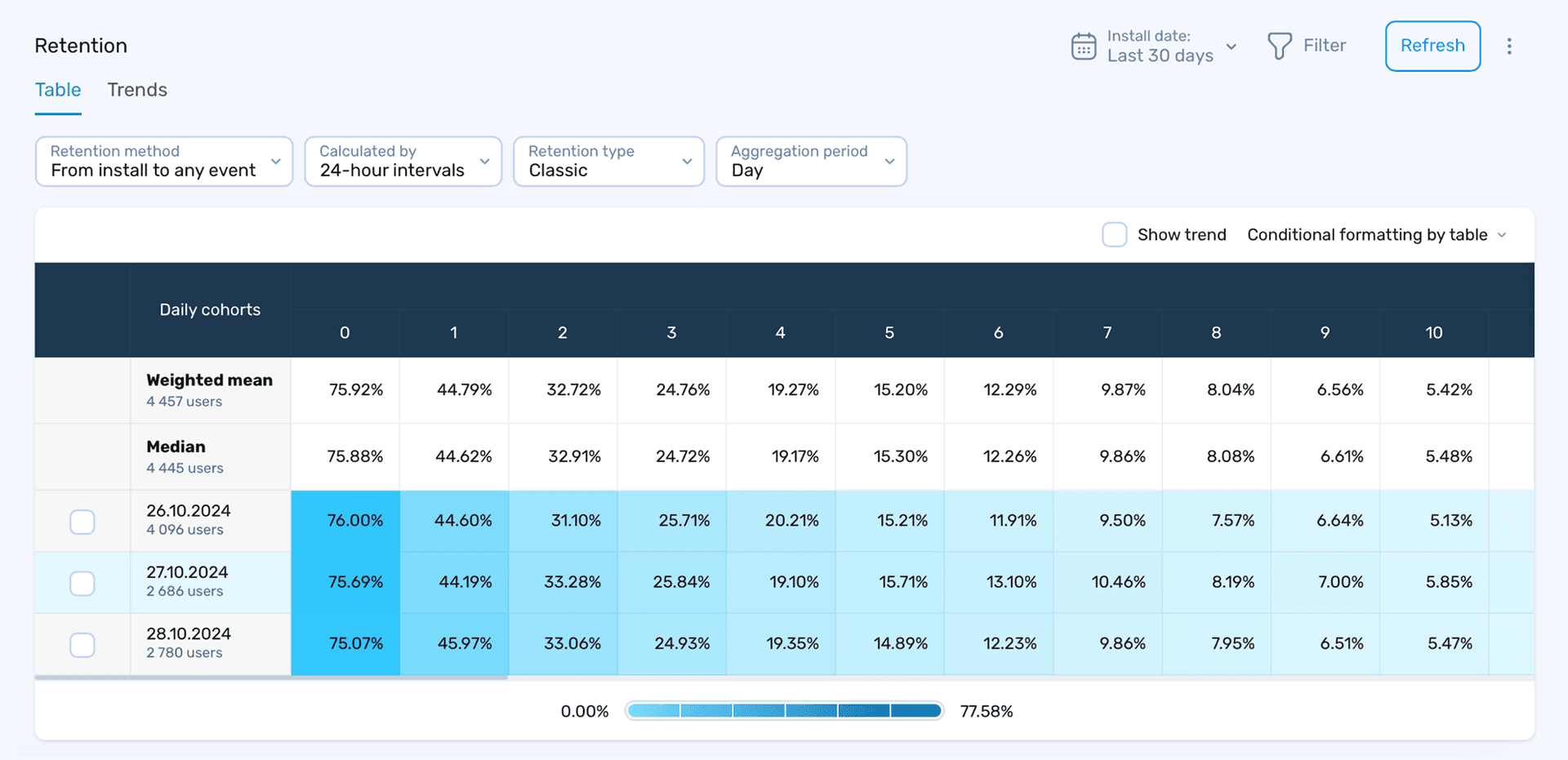This screenshot has height=760, width=1568.
Task: Select the 26.10.2024 cohort checkbox
Action: (x=82, y=521)
